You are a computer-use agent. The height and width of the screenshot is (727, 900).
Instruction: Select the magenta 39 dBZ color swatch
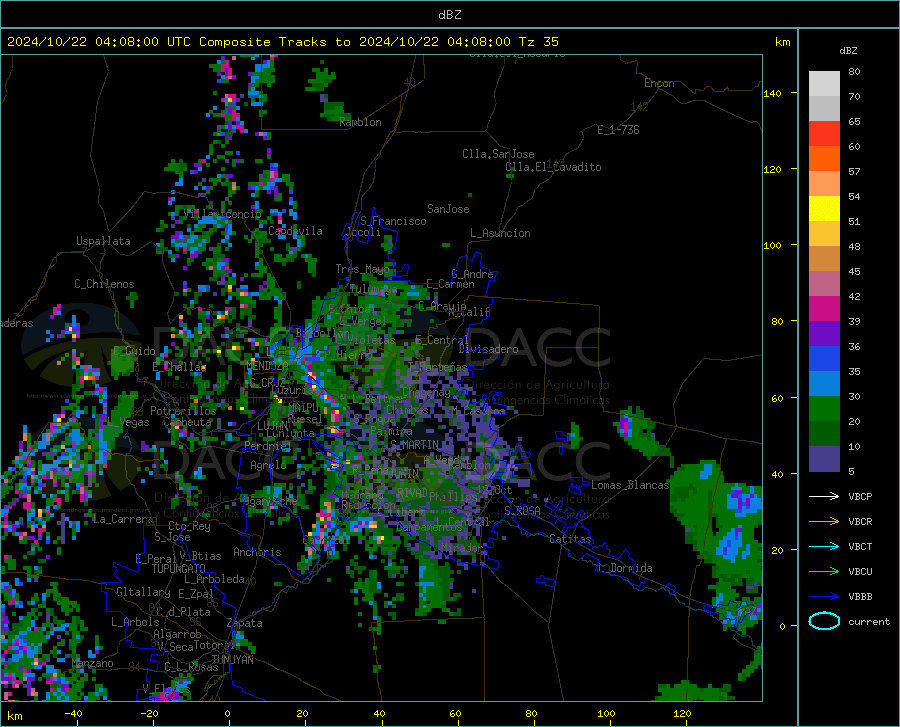824,309
